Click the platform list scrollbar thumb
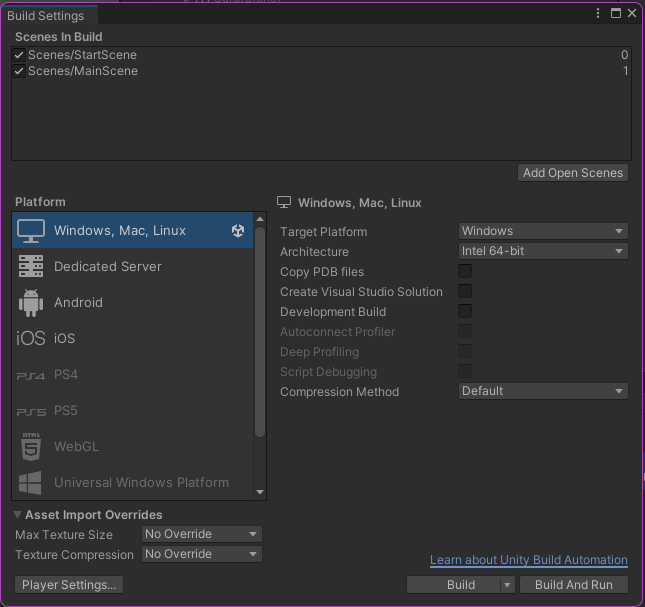Image resolution: width=645 pixels, height=607 pixels. [260, 331]
